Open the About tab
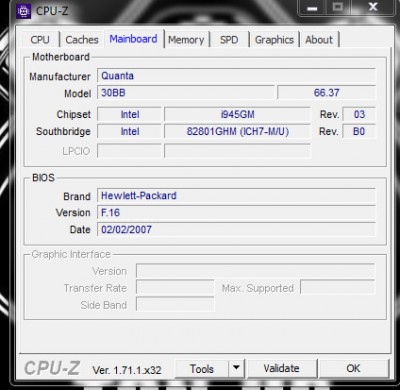The height and width of the screenshot is (390, 400). click(x=319, y=40)
